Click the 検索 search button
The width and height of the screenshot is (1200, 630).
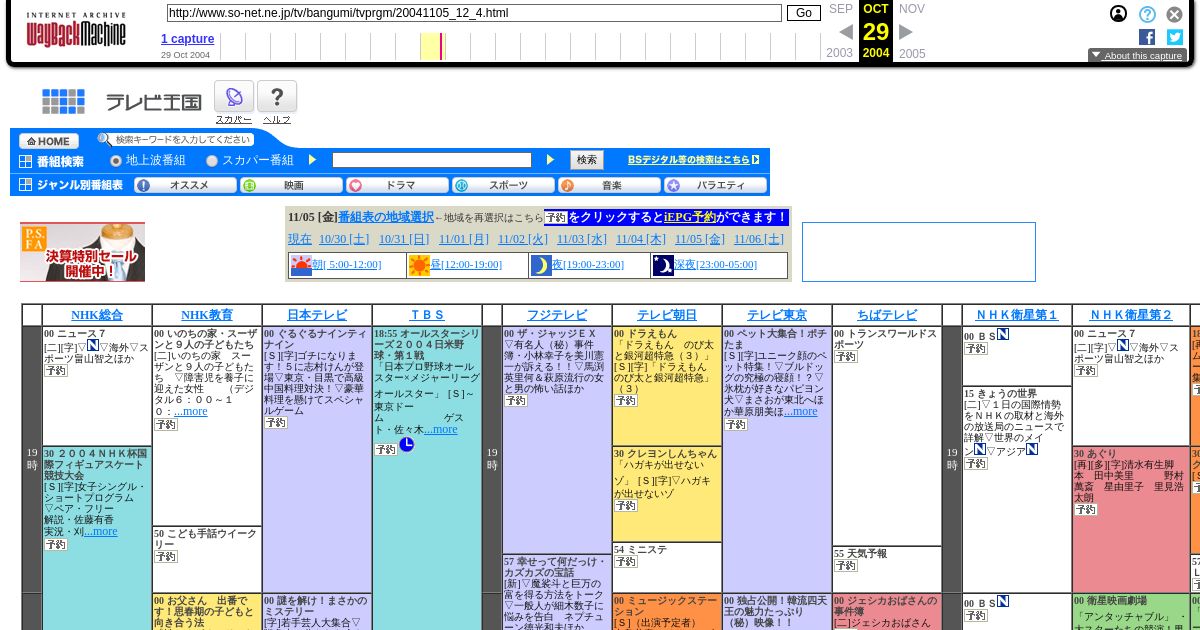tap(587, 160)
